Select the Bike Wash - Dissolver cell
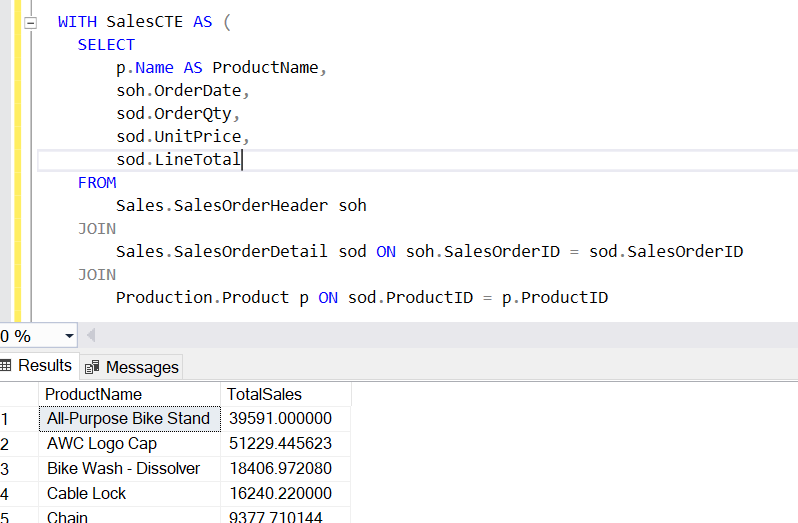This screenshot has width=798, height=523. pos(123,468)
